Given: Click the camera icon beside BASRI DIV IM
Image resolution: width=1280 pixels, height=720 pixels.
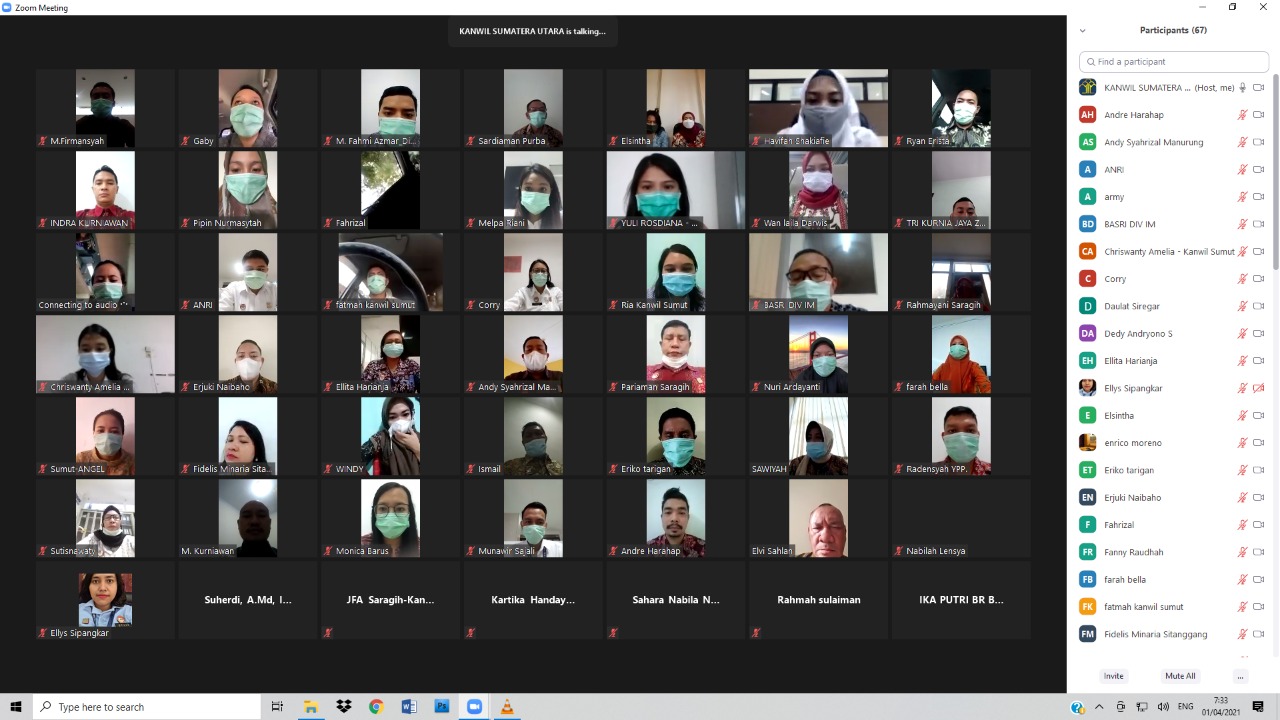Looking at the screenshot, I should (1259, 224).
